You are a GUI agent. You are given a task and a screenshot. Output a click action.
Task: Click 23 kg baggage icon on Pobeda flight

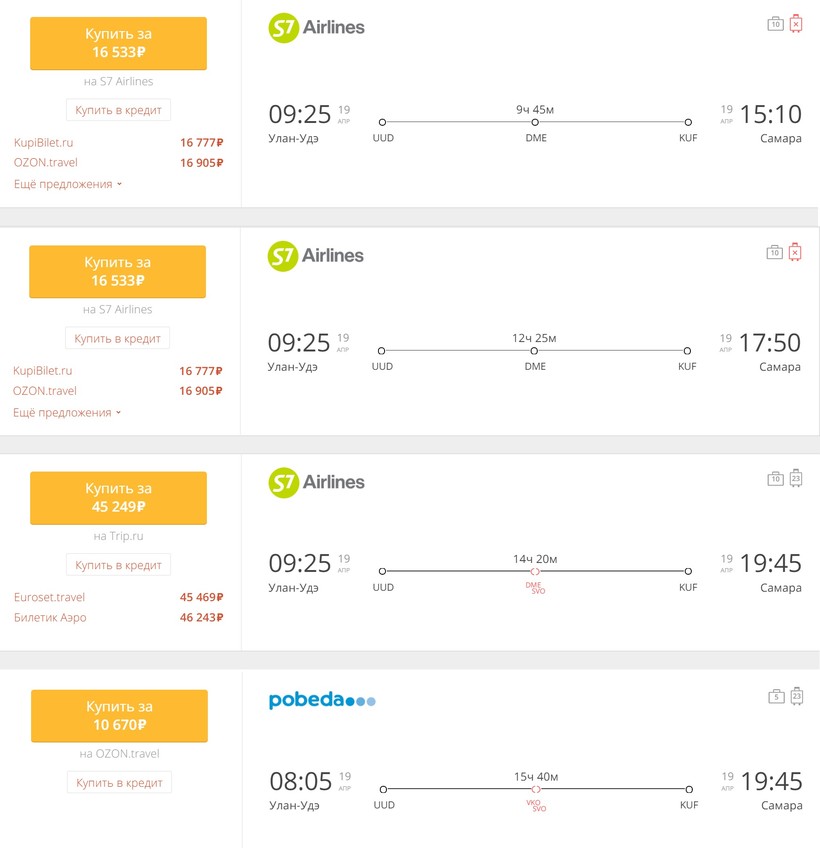point(797,696)
